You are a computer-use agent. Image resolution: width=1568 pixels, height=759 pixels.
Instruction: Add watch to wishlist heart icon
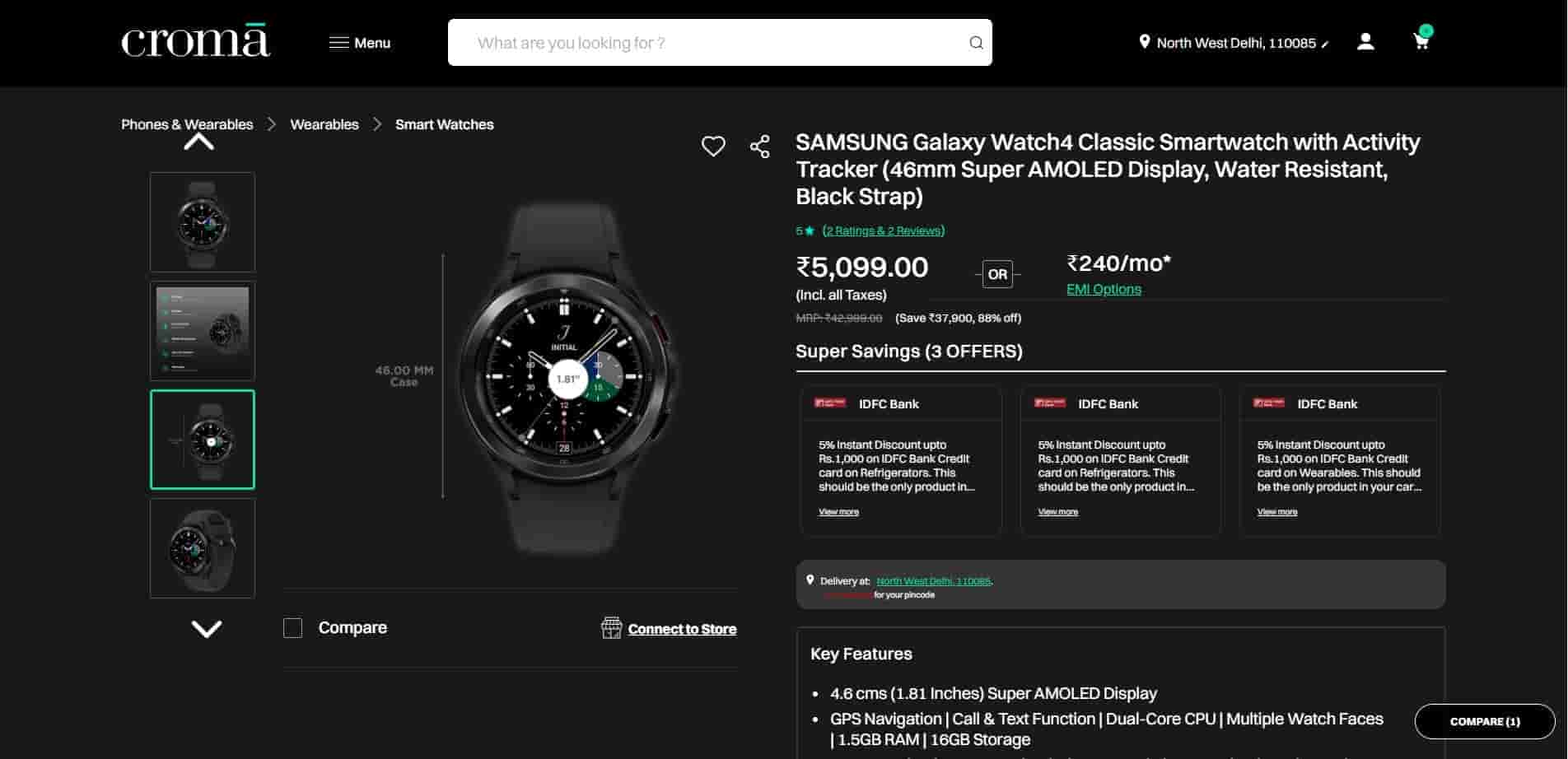click(713, 147)
